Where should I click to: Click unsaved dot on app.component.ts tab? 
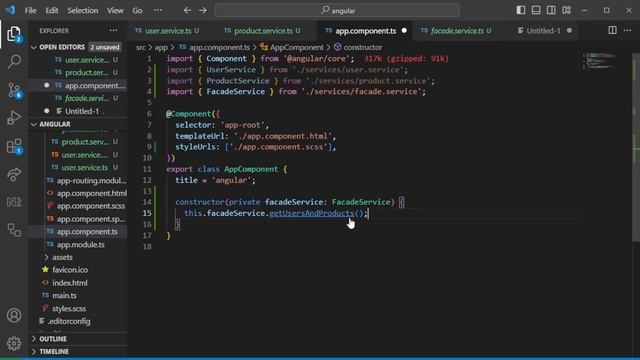(x=404, y=31)
